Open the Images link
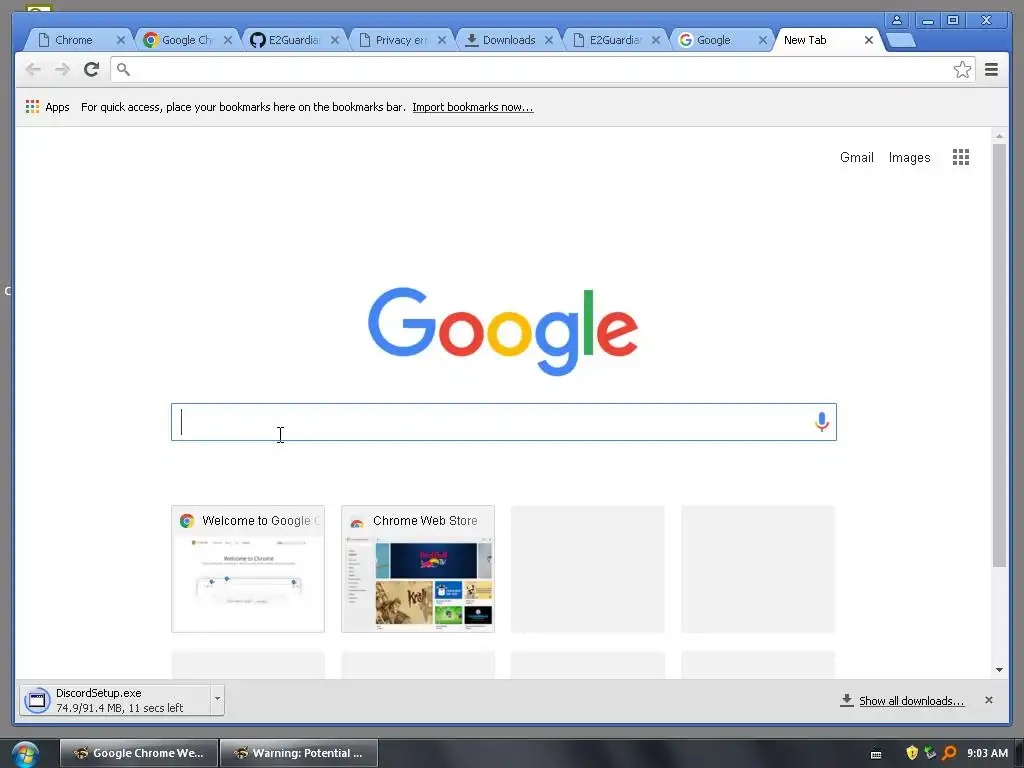This screenshot has height=768, width=1024. coord(909,157)
